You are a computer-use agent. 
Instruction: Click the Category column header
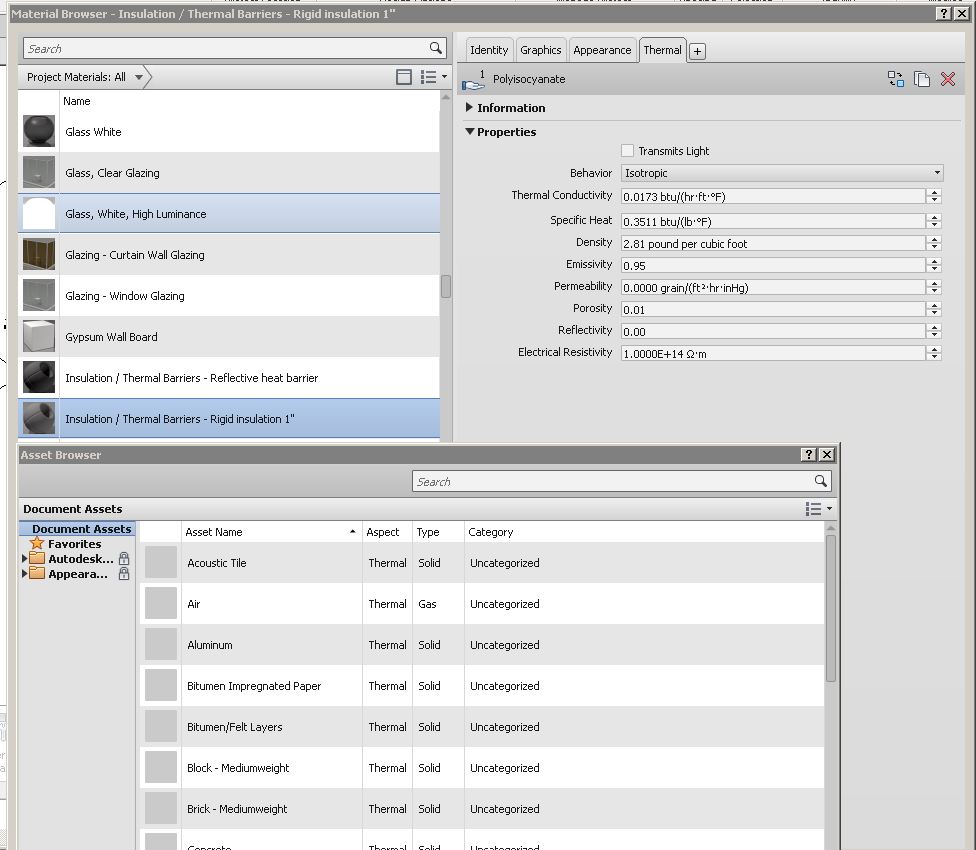point(644,532)
